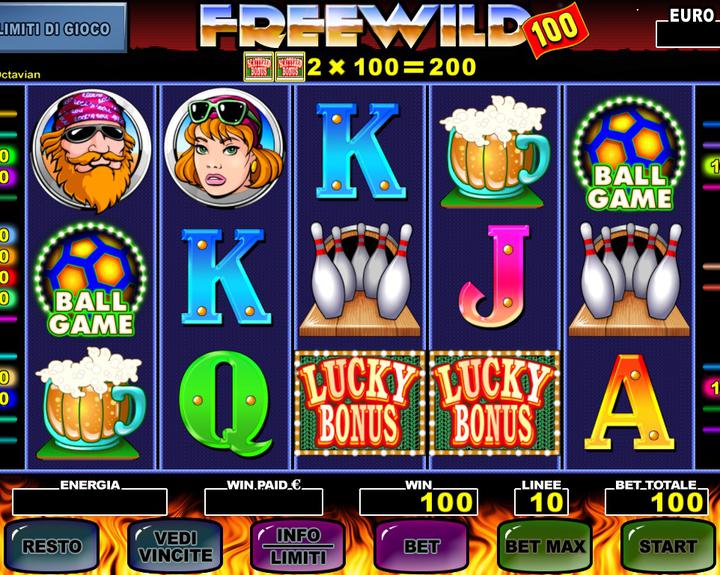This screenshot has height=575, width=720.
Task: Click the green Q symbol
Action: [225, 403]
